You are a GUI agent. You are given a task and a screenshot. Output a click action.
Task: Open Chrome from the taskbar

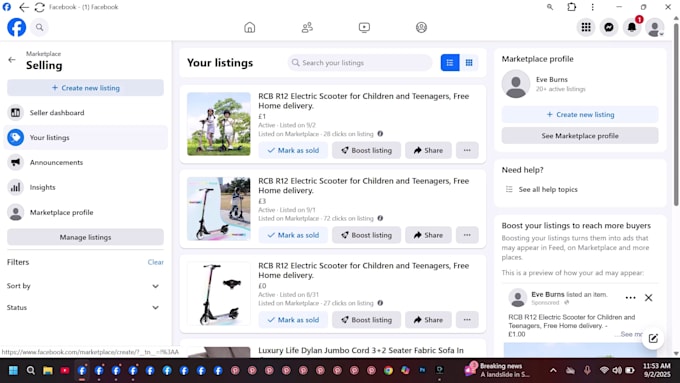(x=388, y=370)
